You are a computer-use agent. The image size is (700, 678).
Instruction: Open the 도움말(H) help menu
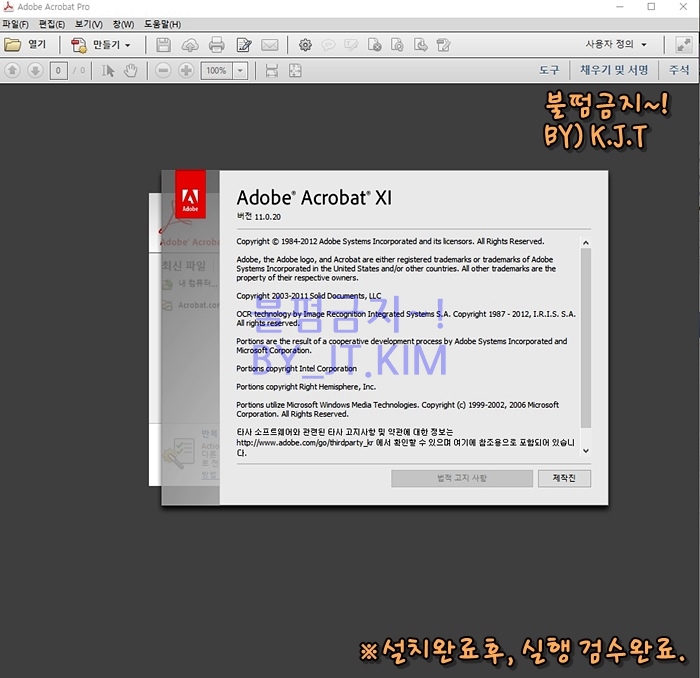pyautogui.click(x=162, y=24)
